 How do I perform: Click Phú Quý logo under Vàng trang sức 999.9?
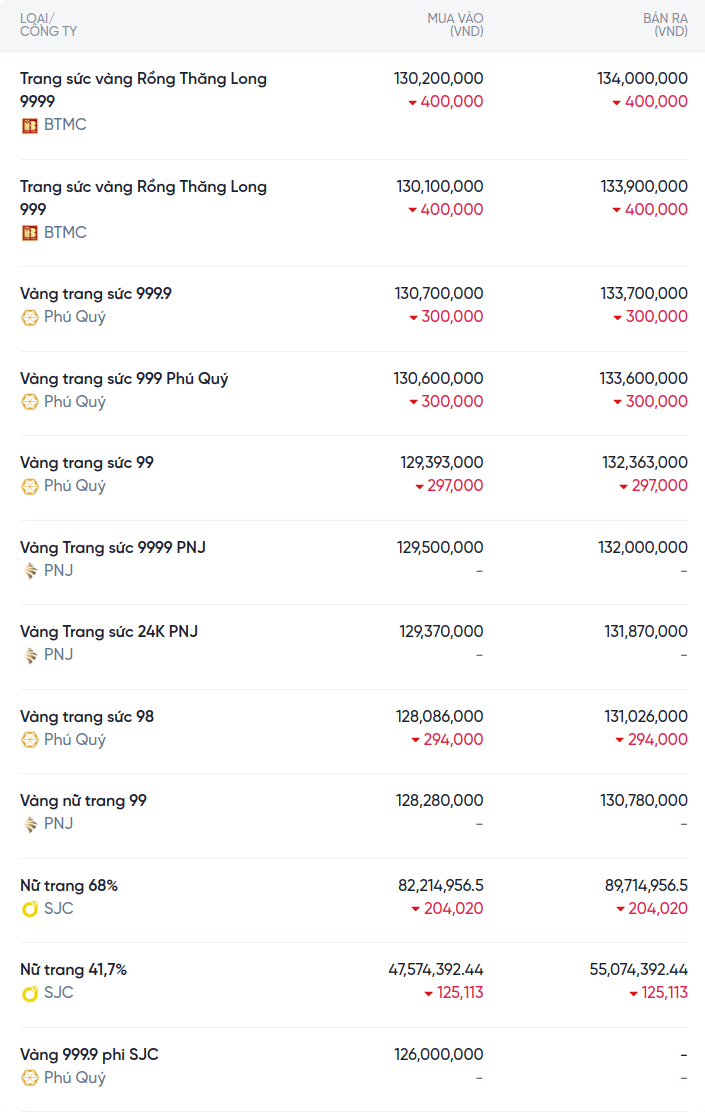pyautogui.click(x=29, y=317)
